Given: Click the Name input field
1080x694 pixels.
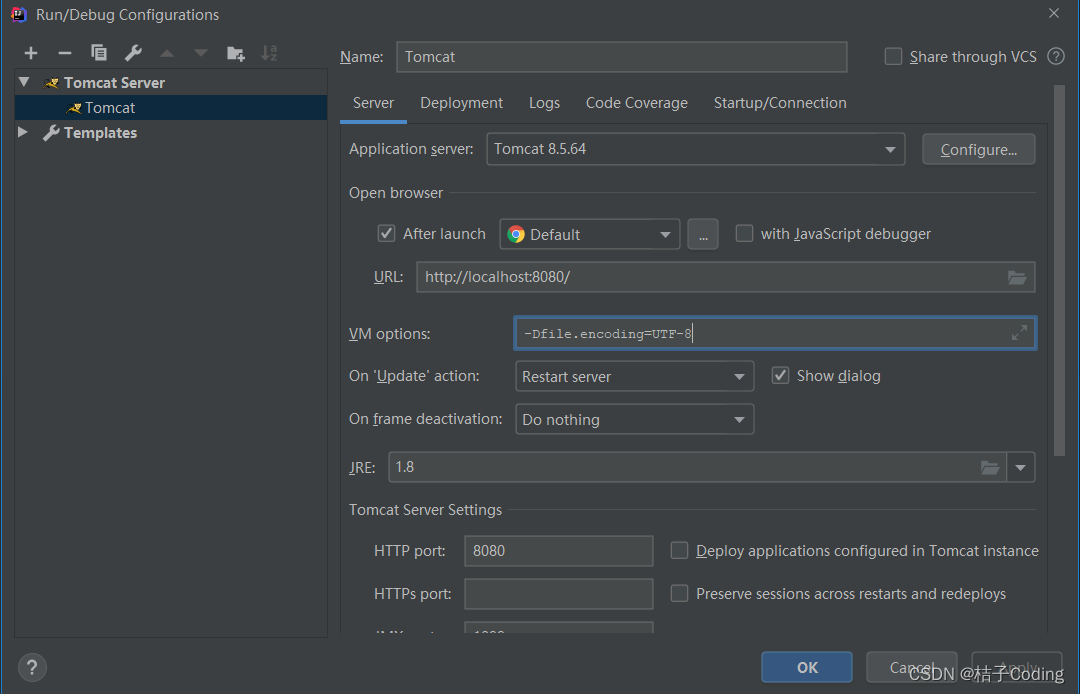Looking at the screenshot, I should tap(622, 56).
